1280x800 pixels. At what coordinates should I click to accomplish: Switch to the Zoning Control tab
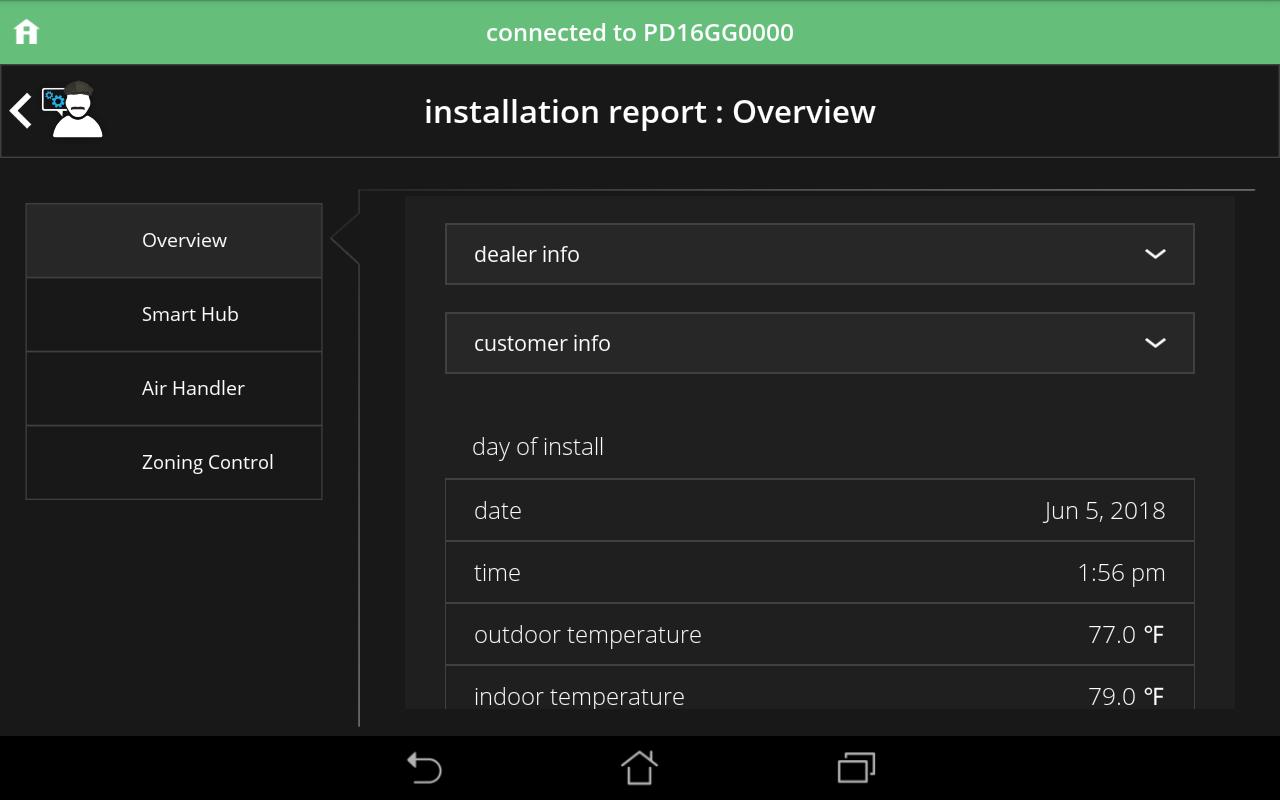tap(174, 462)
